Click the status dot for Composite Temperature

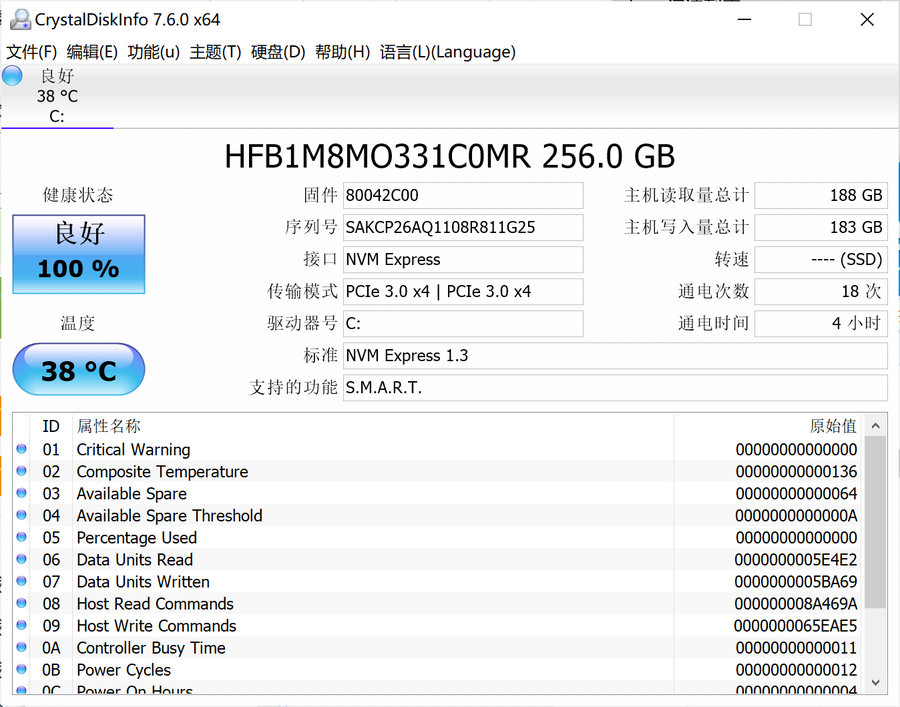tap(22, 471)
